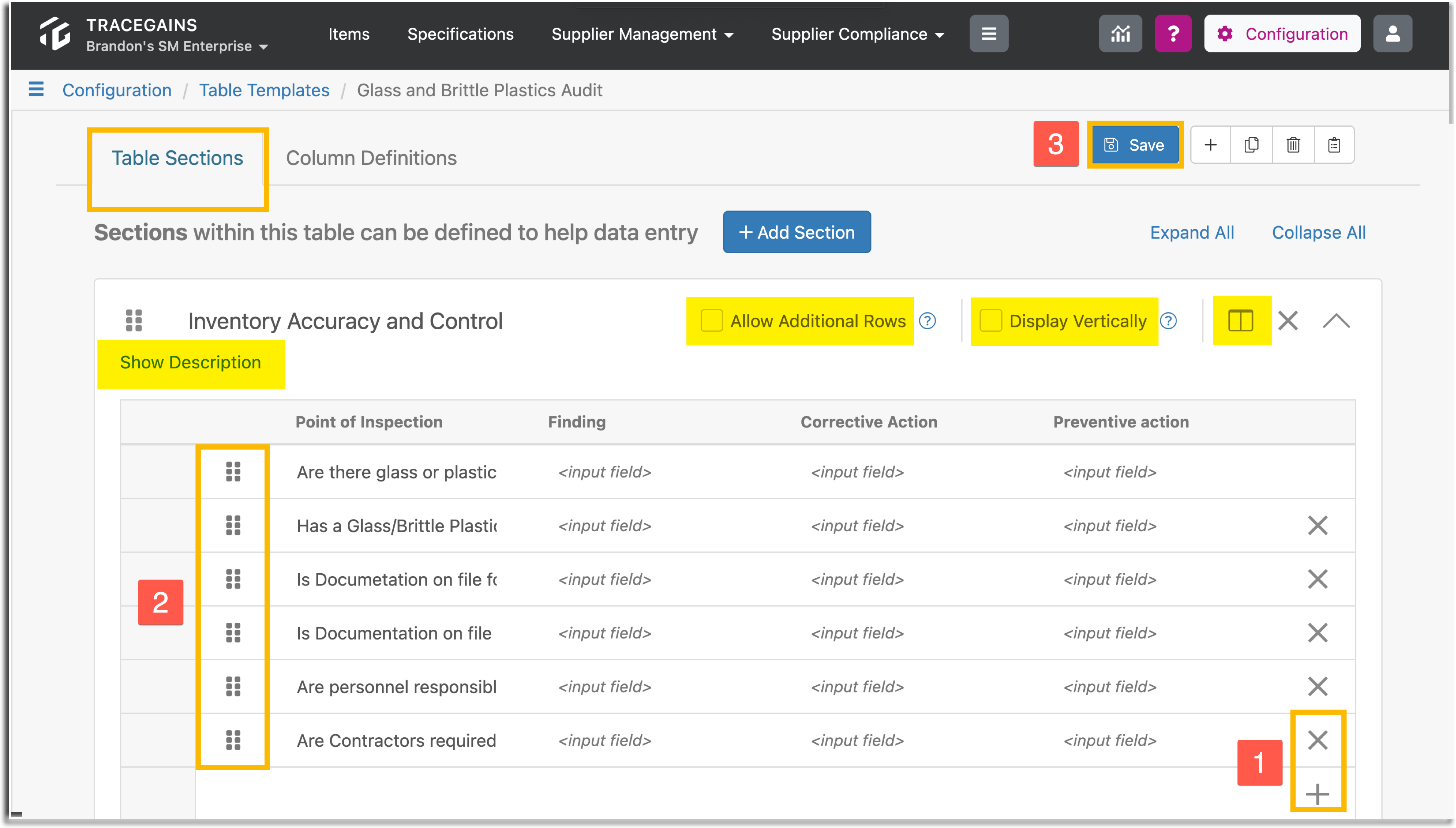
Task: Open Brandon's SM Enterprise dropdown
Action: [x=177, y=46]
